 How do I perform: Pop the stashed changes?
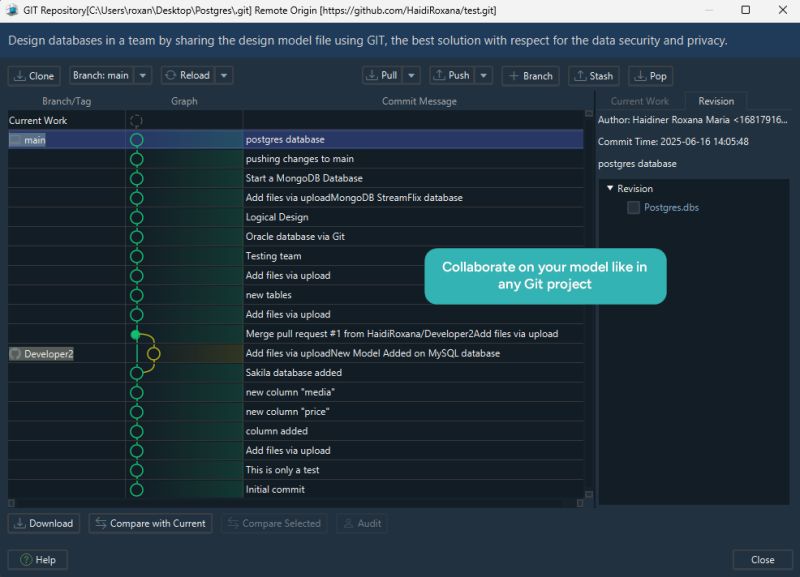click(x=651, y=75)
